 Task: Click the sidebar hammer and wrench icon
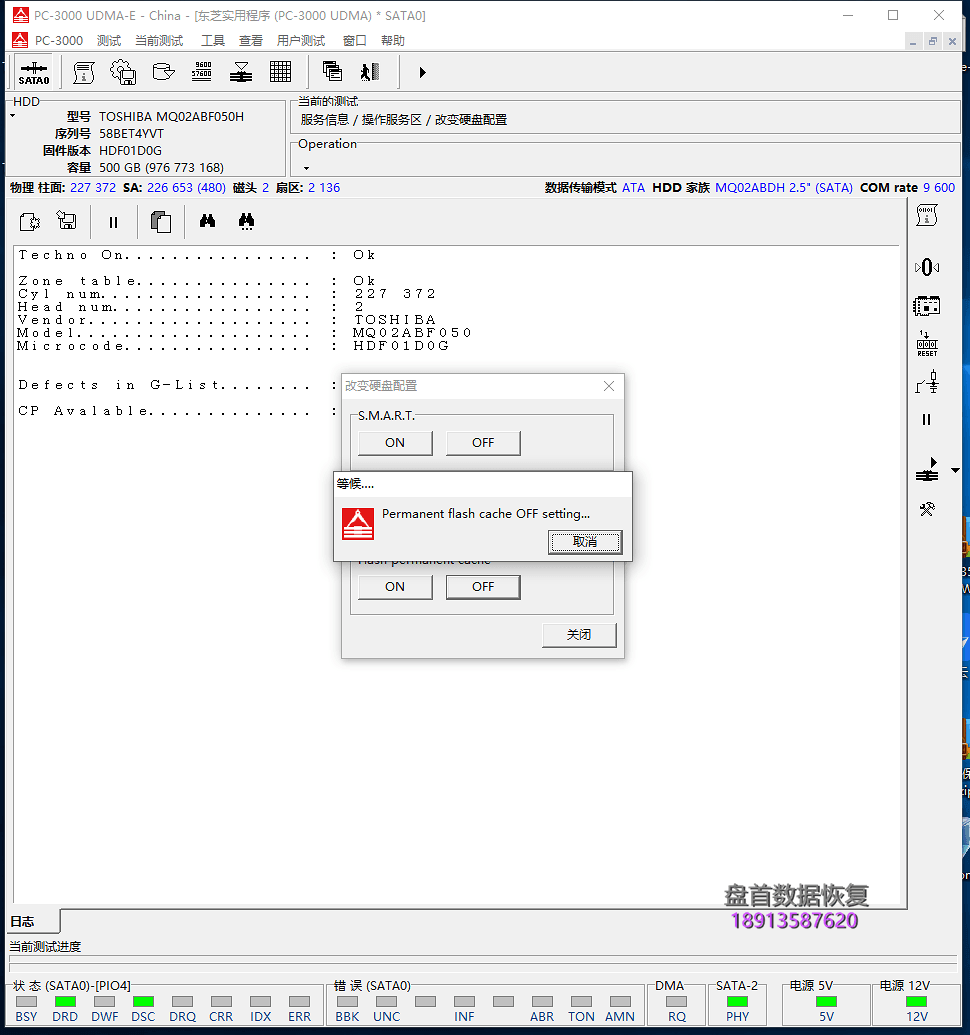pos(927,509)
